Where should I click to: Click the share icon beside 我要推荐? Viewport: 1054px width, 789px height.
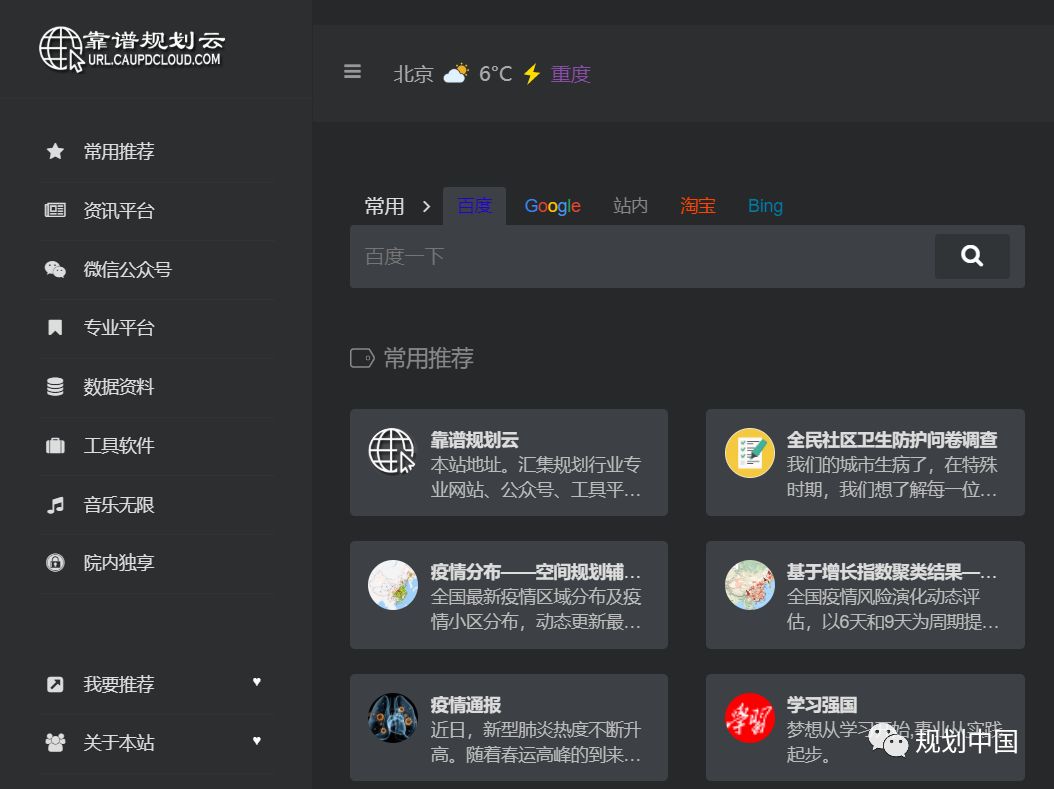point(55,684)
